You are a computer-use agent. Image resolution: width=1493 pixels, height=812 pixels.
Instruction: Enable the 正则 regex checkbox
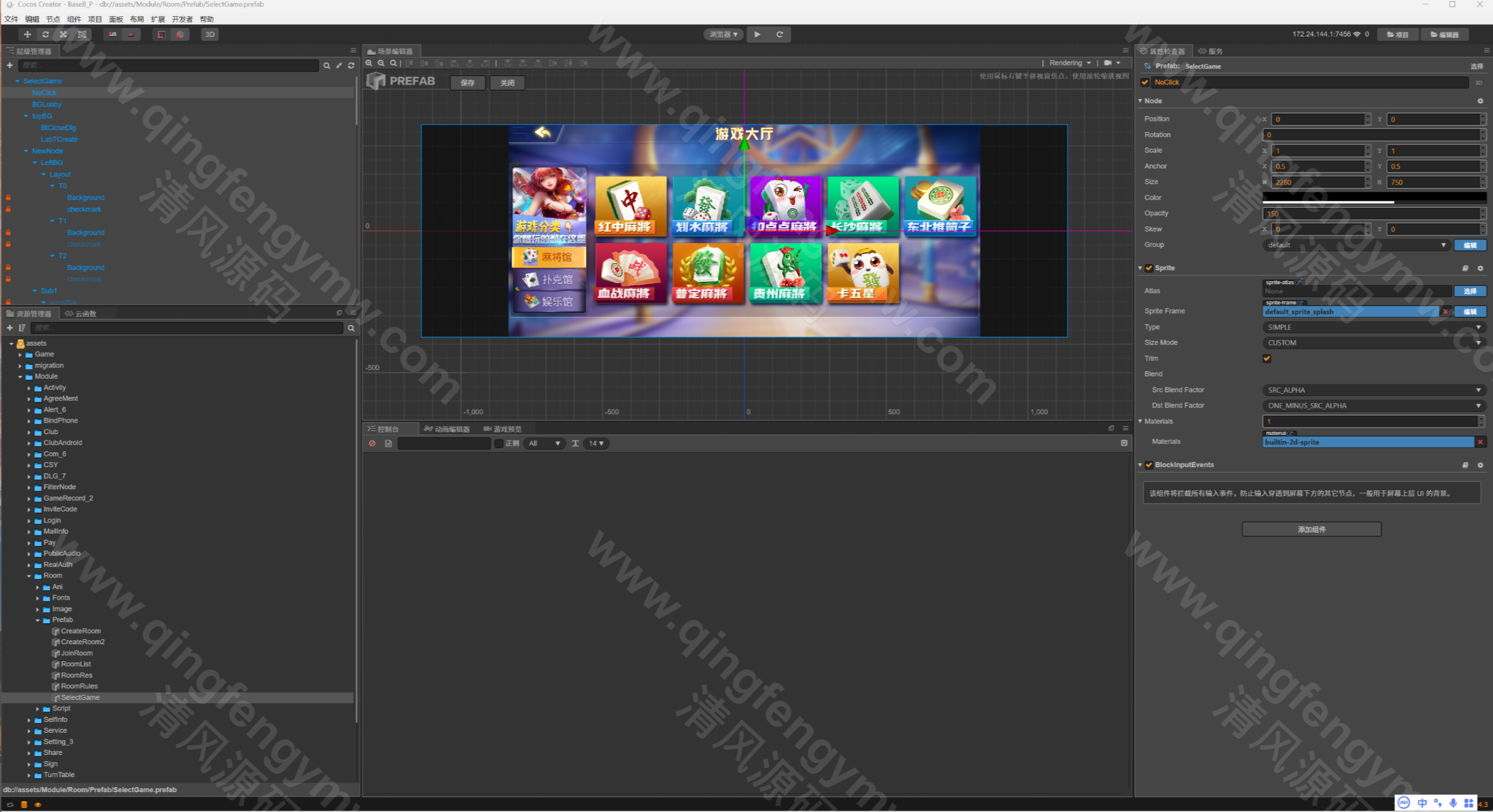click(x=498, y=443)
